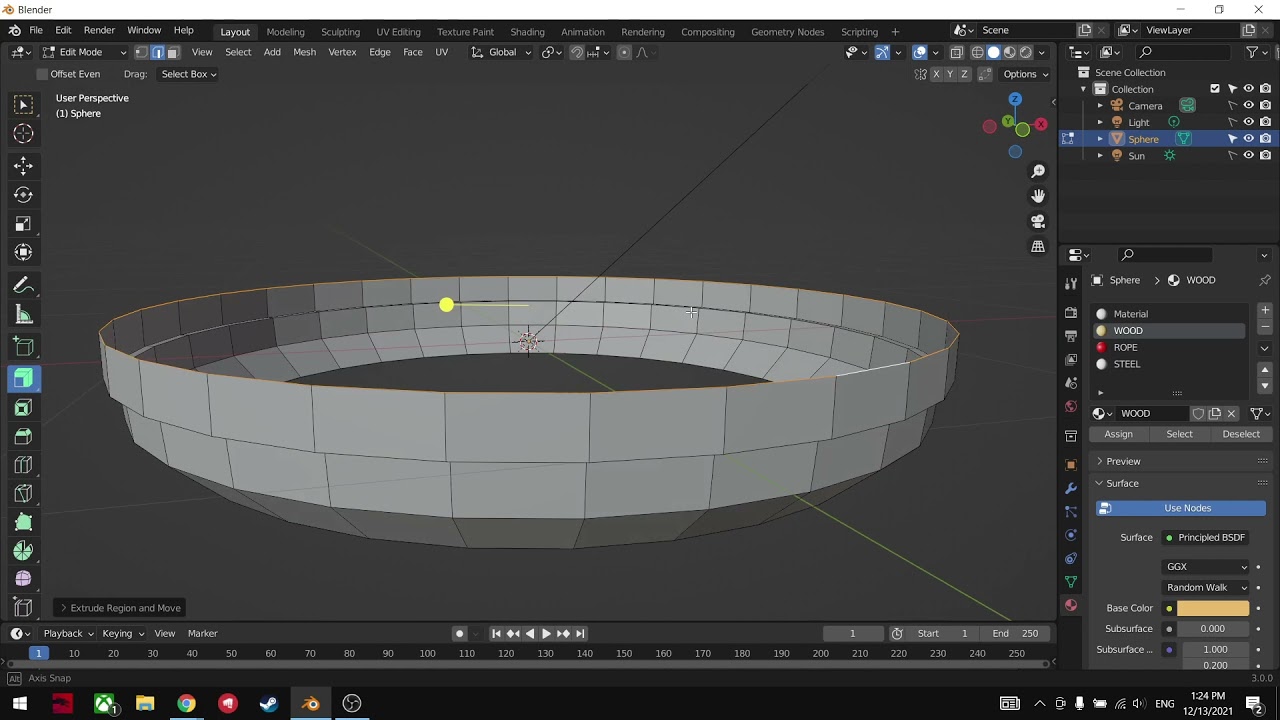Toggle X-ray view in viewport header
The image size is (1280, 720).
[x=957, y=52]
